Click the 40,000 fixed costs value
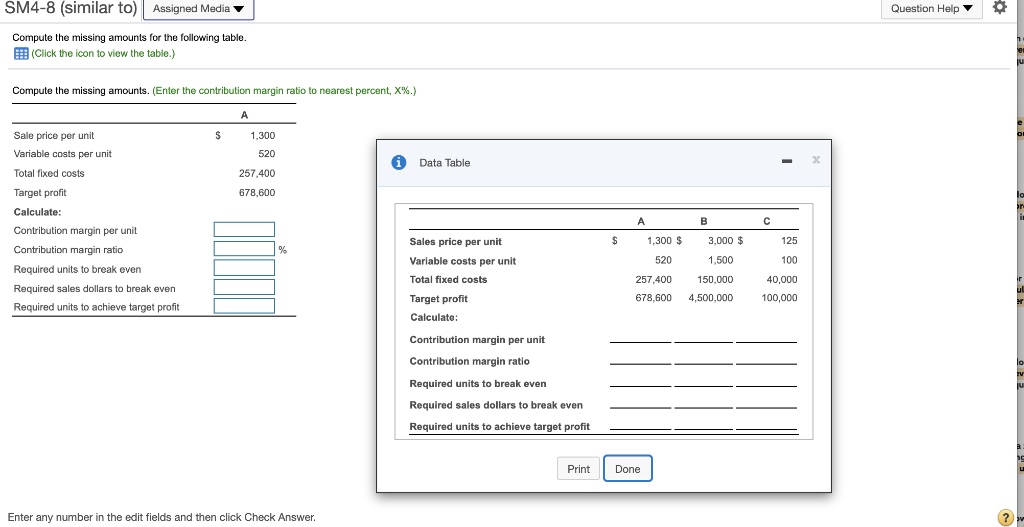 [x=782, y=279]
